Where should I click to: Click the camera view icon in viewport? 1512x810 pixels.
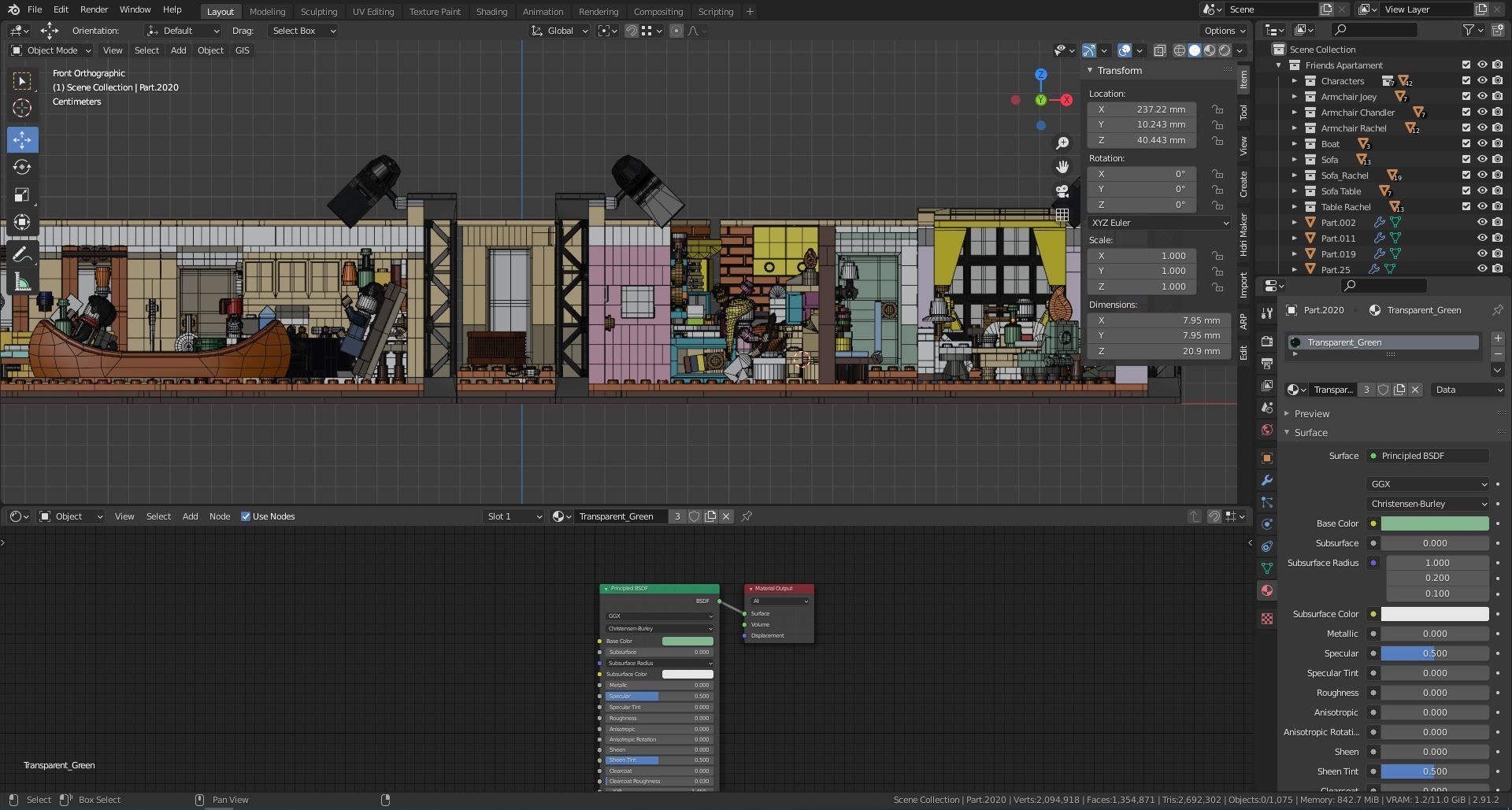coord(1062,190)
